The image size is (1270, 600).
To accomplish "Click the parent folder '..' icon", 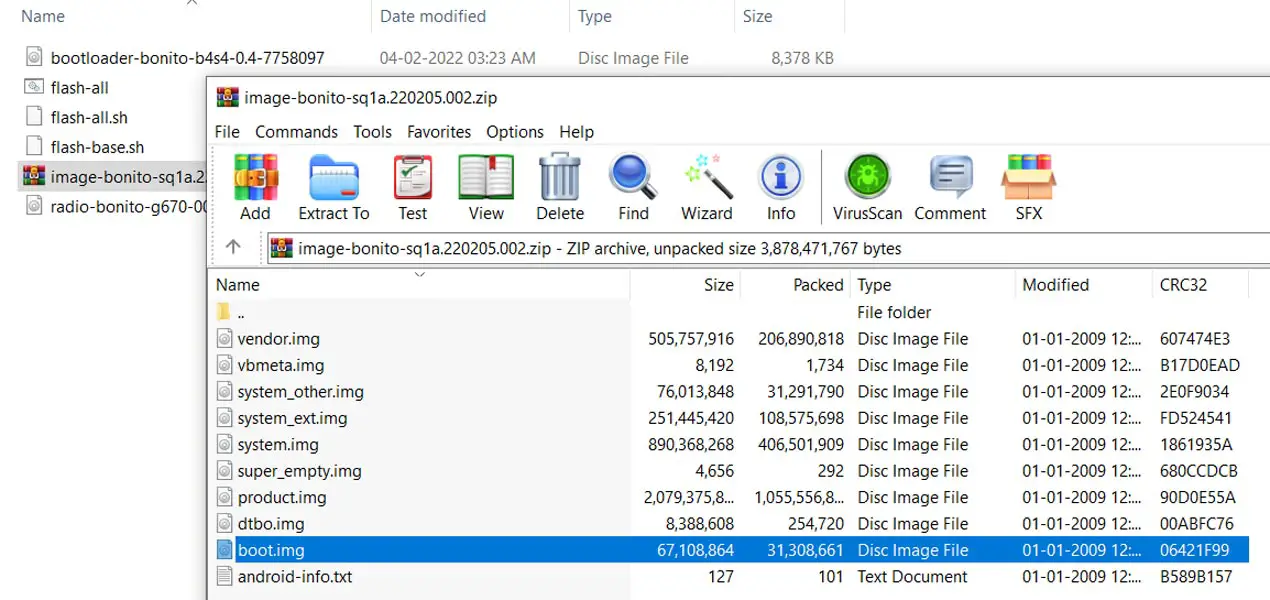I will point(224,312).
